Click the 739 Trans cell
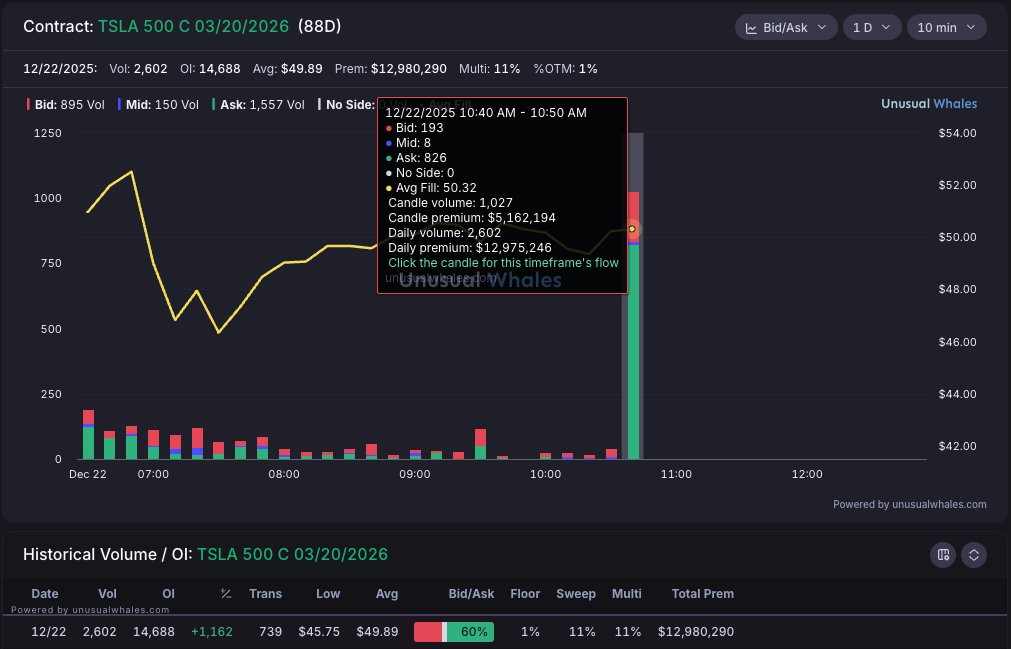This screenshot has width=1011, height=649. click(x=270, y=632)
